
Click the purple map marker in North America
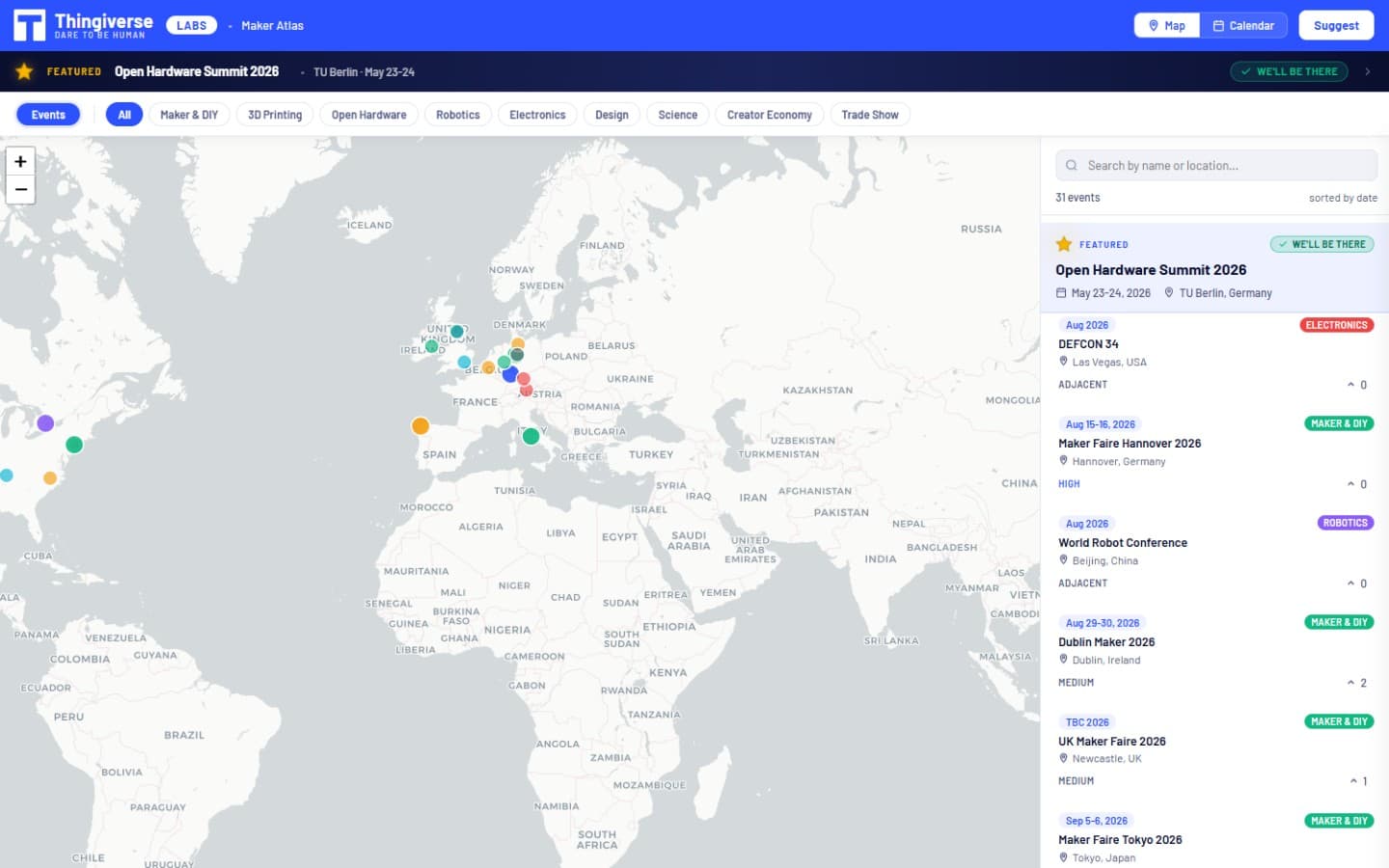pos(45,422)
